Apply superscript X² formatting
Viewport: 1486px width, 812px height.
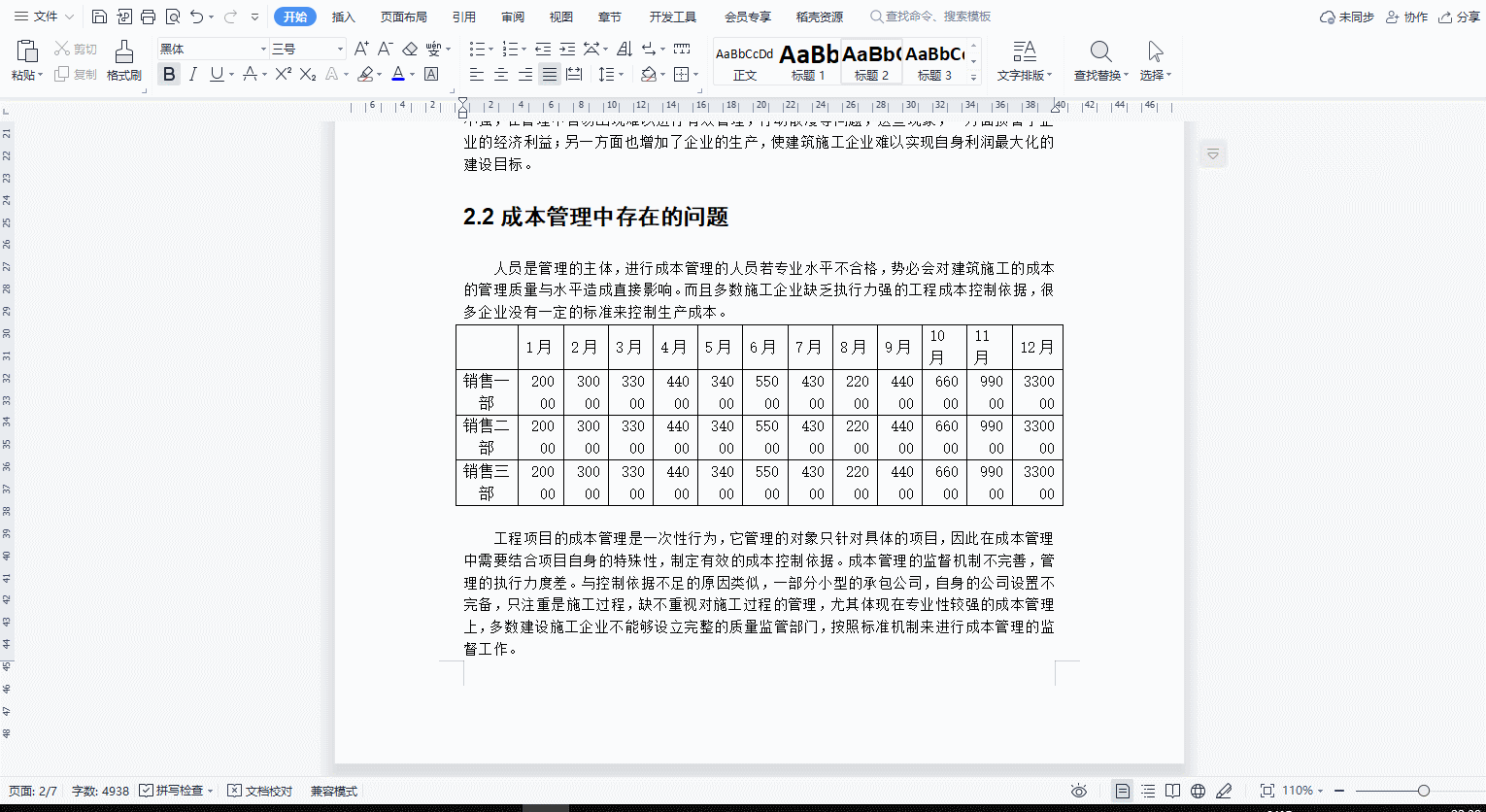point(283,74)
